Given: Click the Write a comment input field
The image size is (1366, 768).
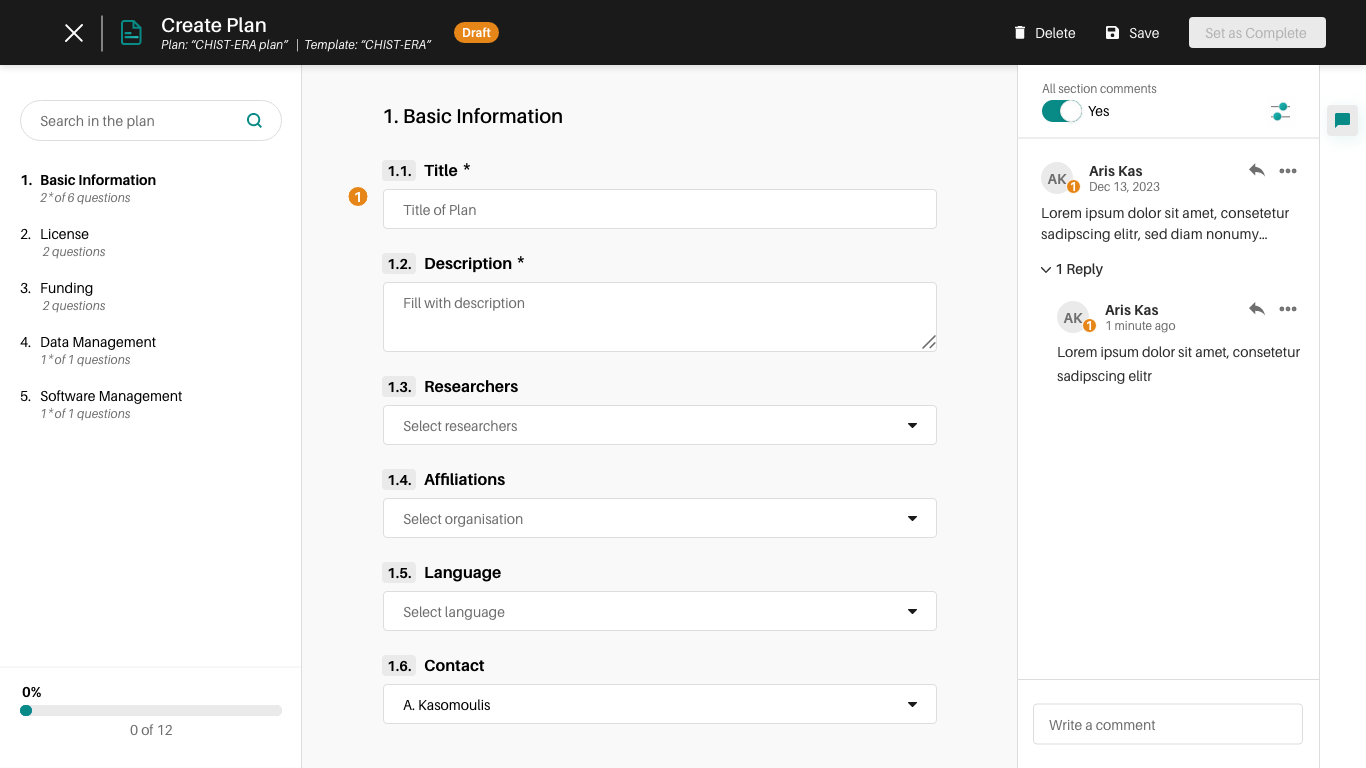Looking at the screenshot, I should point(1167,724).
